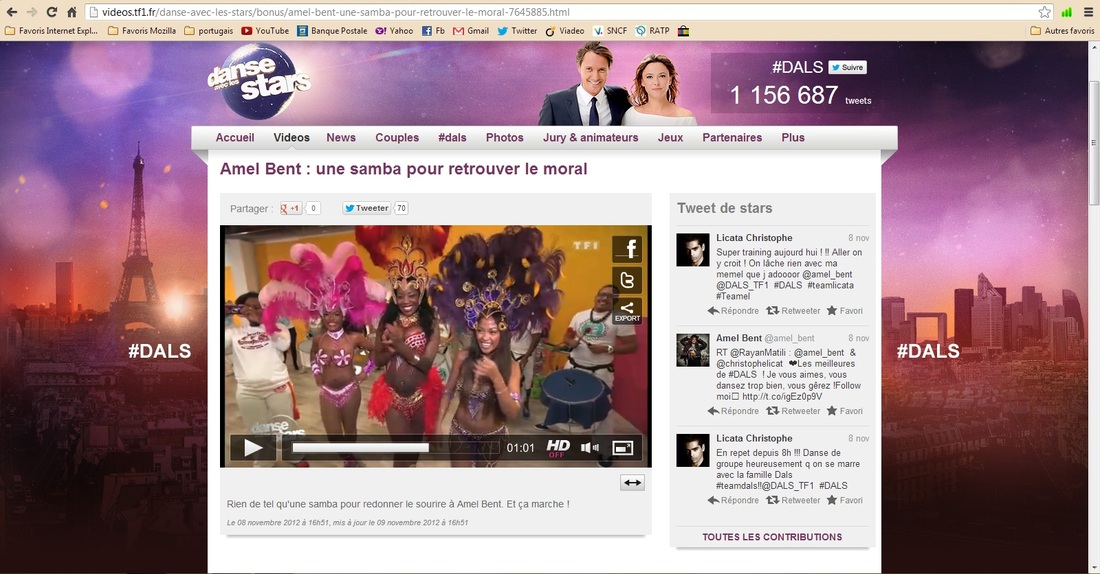Image resolution: width=1100 pixels, height=574 pixels.
Task: Open the Plus menu
Action: tap(793, 138)
